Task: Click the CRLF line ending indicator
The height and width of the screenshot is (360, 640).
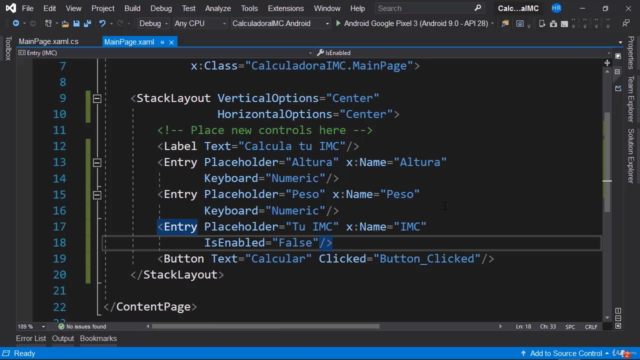Action: [x=591, y=327]
